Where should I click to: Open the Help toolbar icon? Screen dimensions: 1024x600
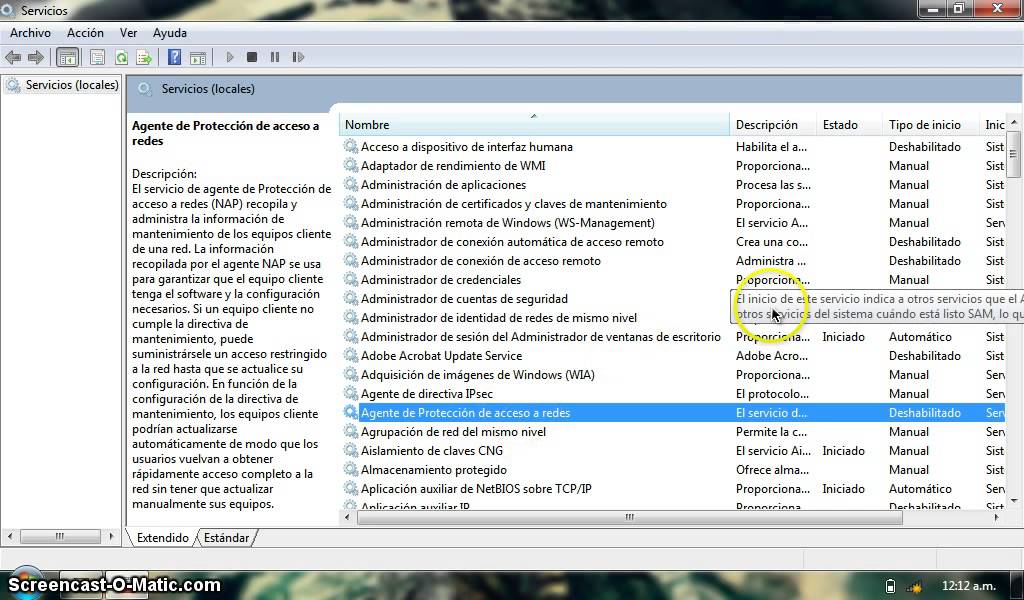tap(174, 57)
